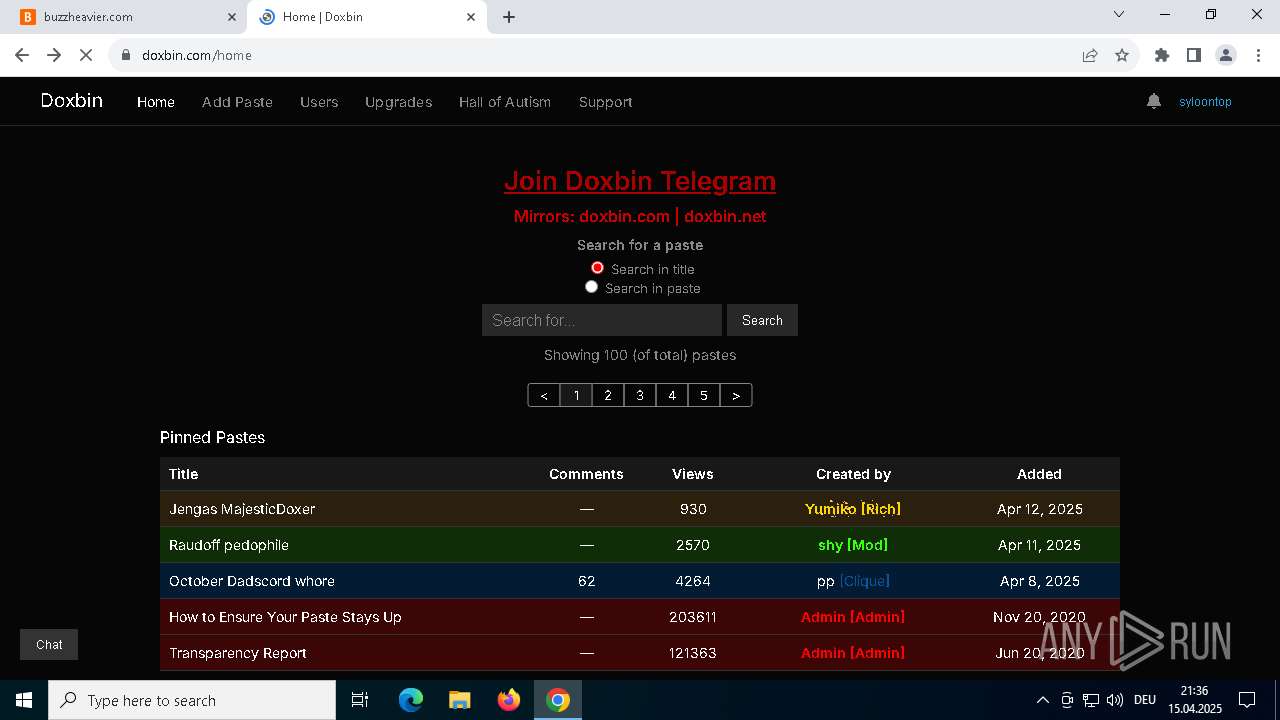Click the Windows 'Type here to search' box

tap(192, 700)
